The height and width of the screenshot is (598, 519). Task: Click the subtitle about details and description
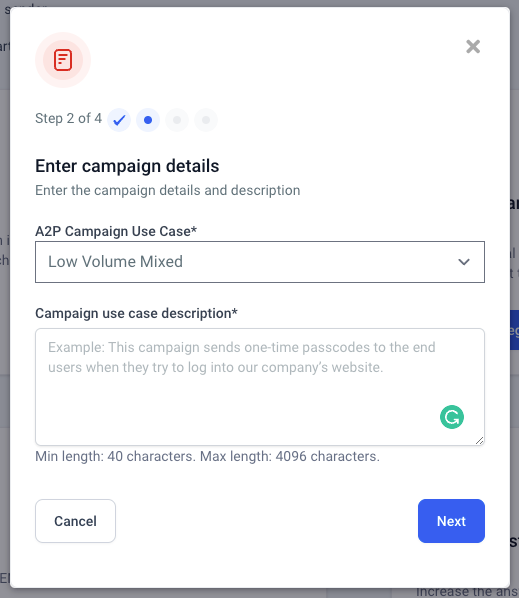(x=168, y=190)
